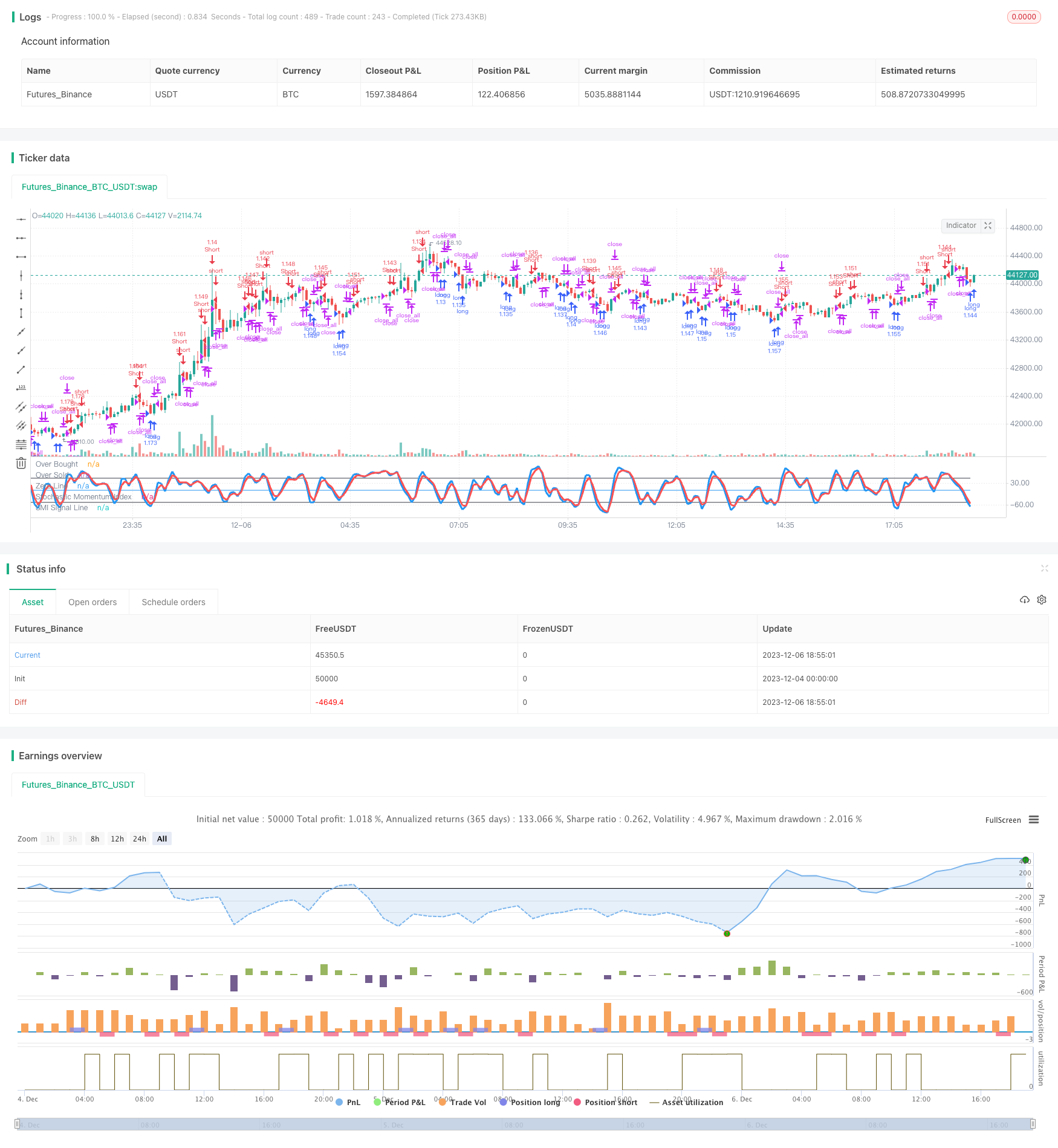This screenshot has height=1148, width=1058.
Task: Open the price measurement (123) tool
Action: pyautogui.click(x=21, y=388)
